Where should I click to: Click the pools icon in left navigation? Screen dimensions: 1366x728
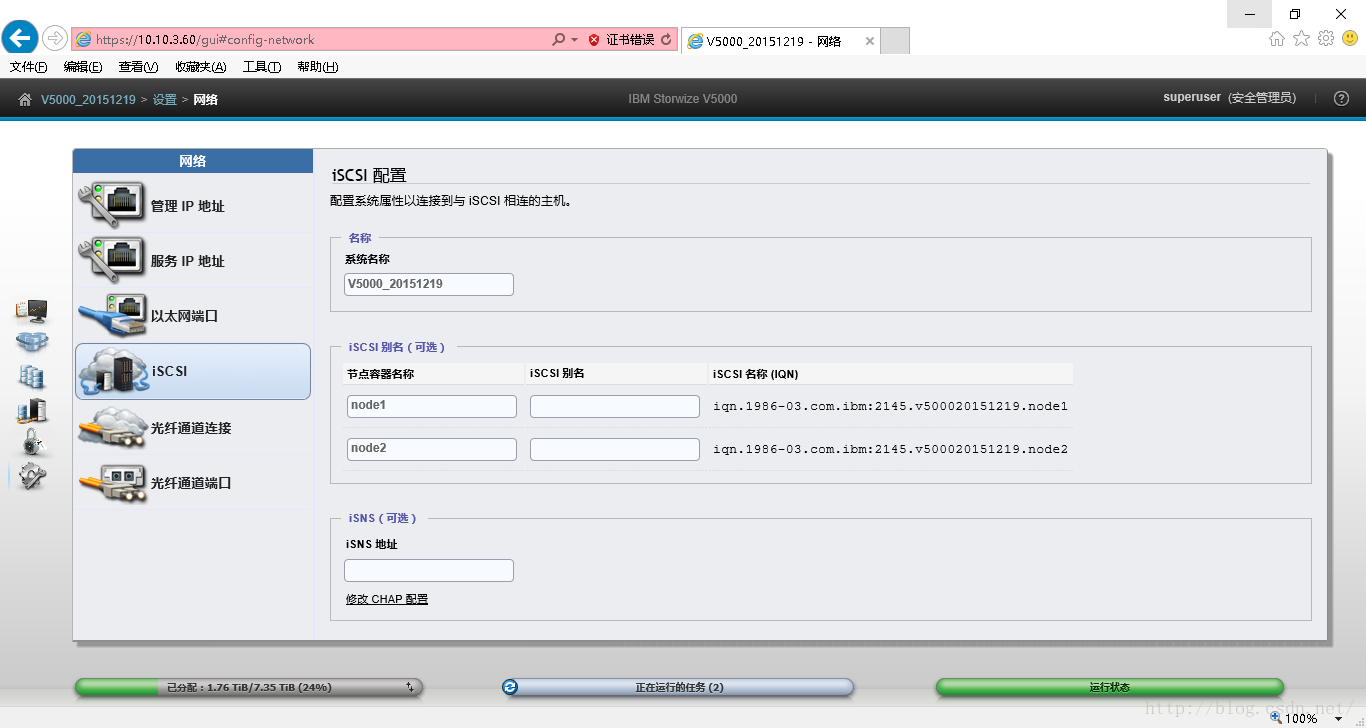31,343
